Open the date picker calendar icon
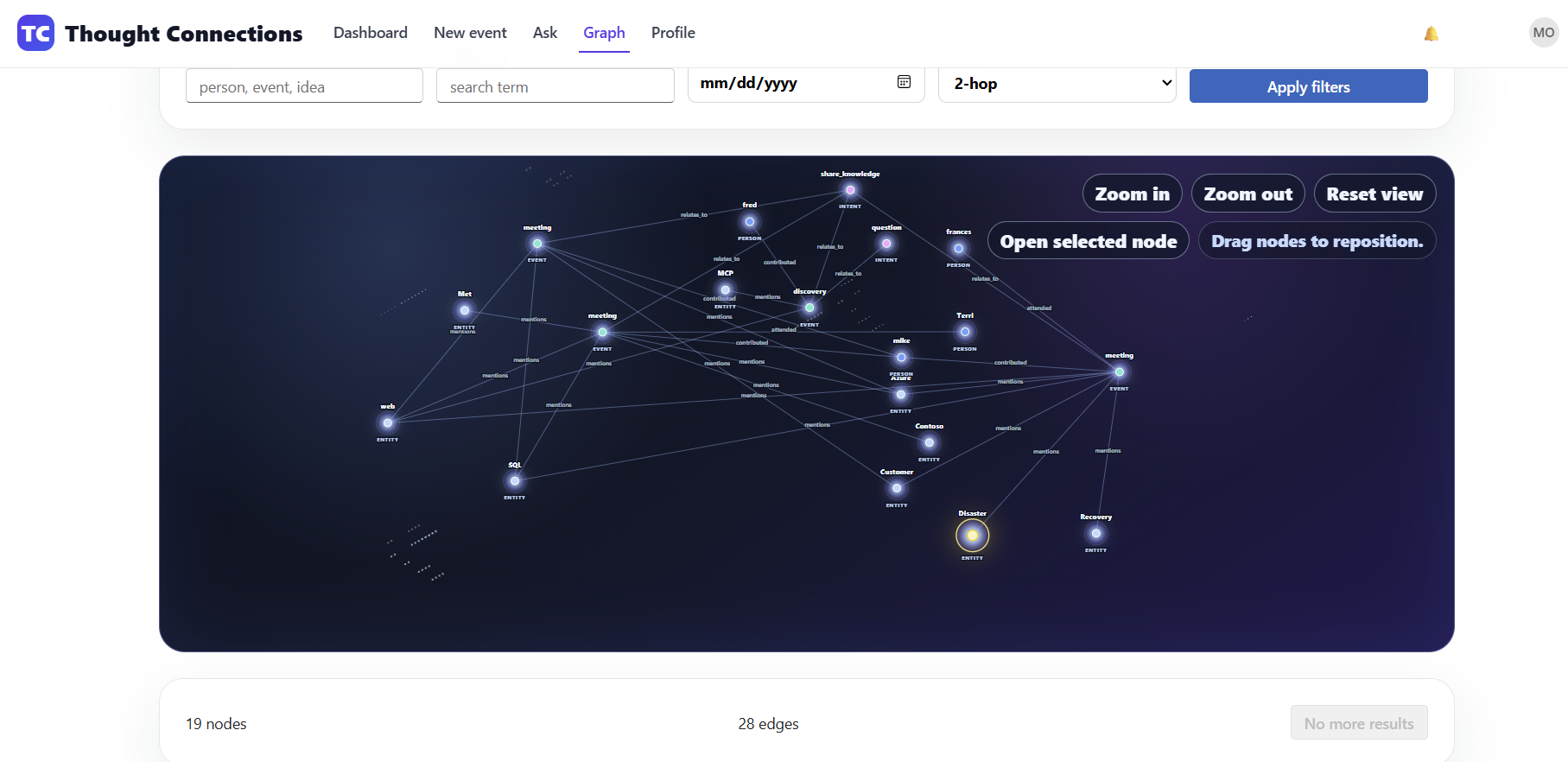Screen dimensions: 1568x762 coord(904,82)
